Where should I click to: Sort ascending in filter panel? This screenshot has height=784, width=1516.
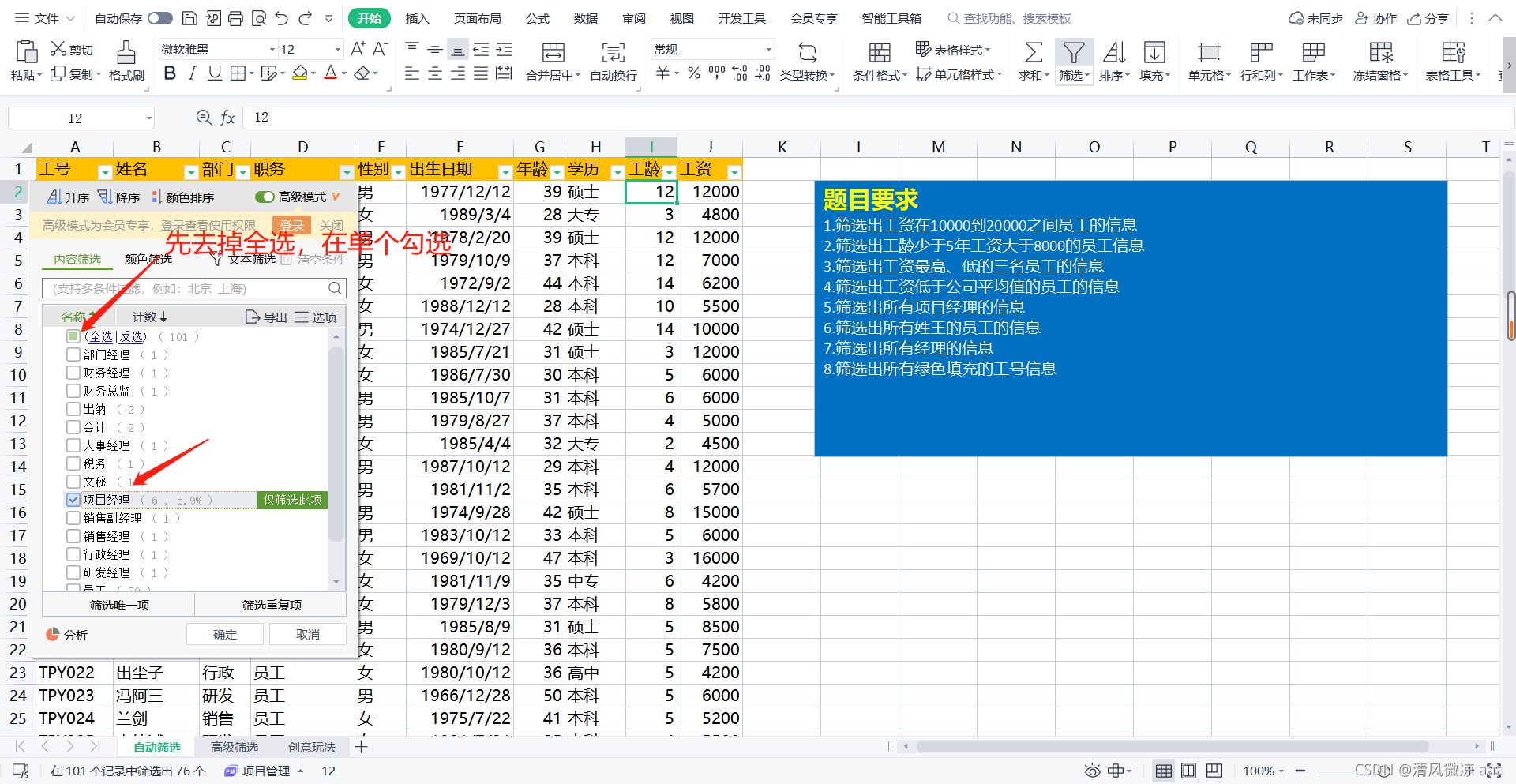pyautogui.click(x=68, y=197)
